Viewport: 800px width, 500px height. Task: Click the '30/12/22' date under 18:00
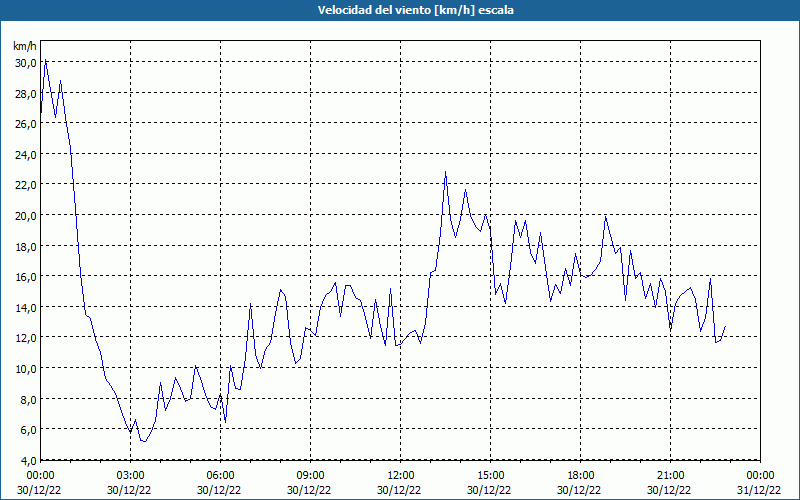tap(579, 490)
